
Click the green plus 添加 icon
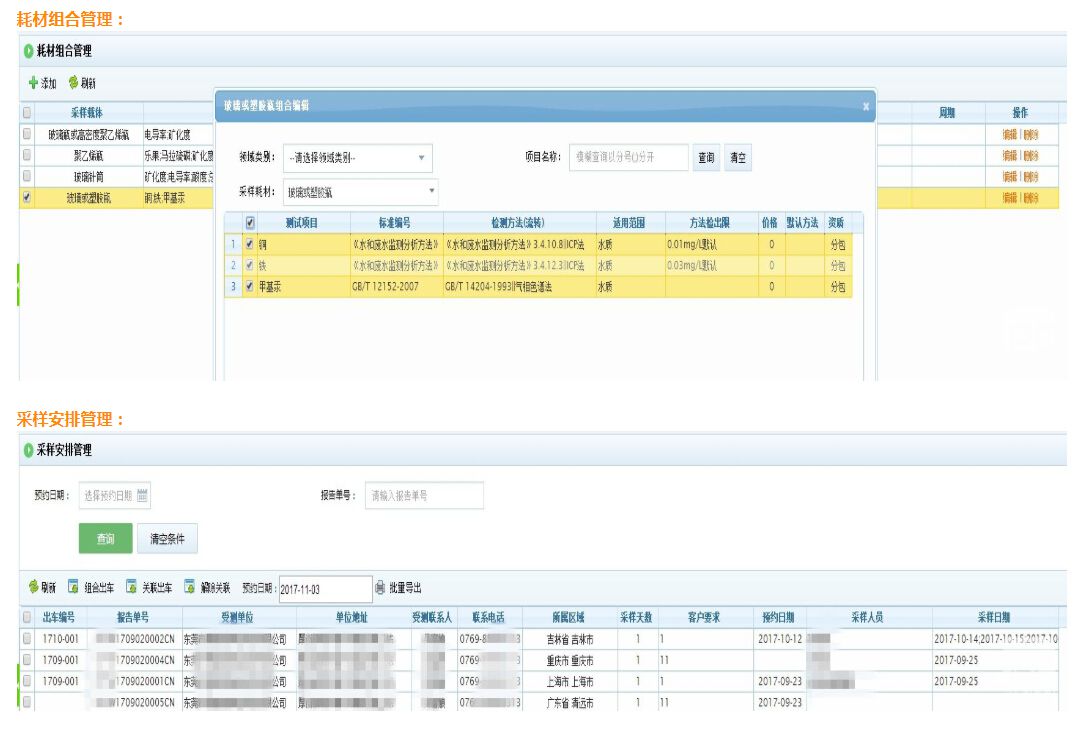click(34, 83)
